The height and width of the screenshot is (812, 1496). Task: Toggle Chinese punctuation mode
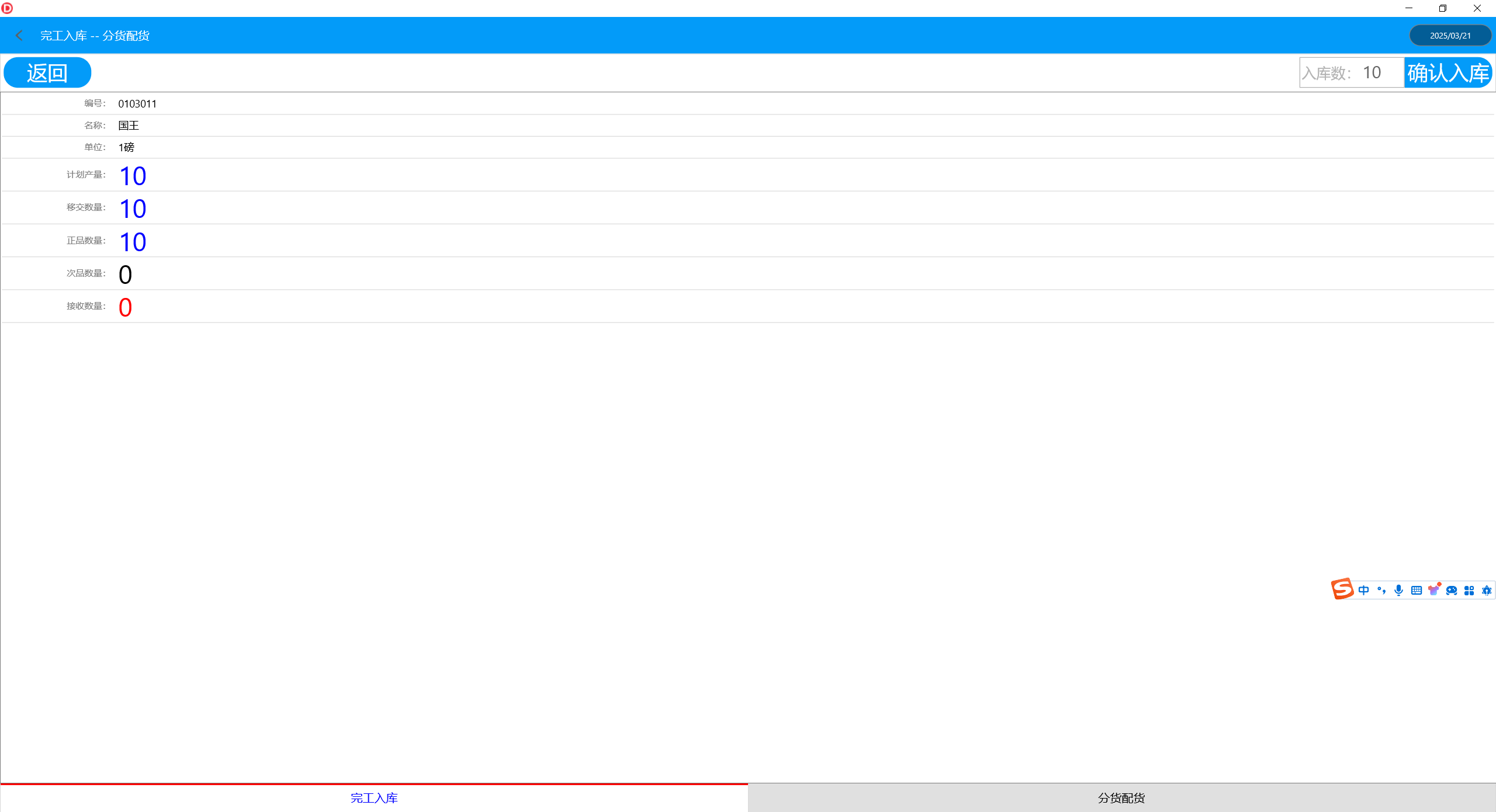(x=1381, y=590)
